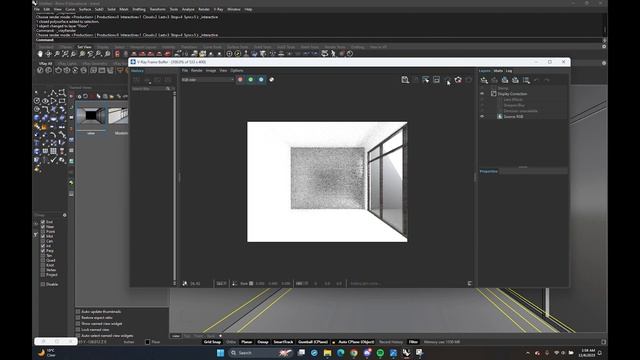
Task: Toggle green channel button in Frame Buffer
Action: pos(251,80)
